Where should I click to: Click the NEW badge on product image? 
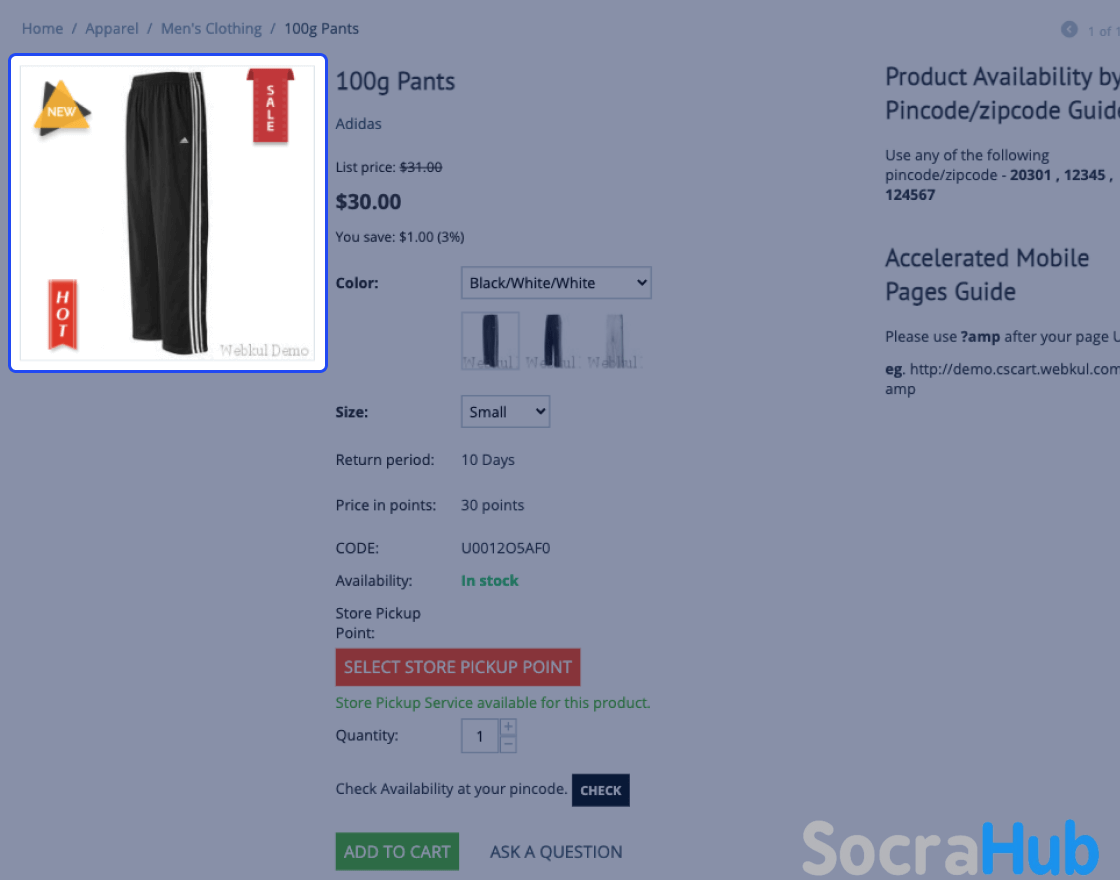pyautogui.click(x=62, y=109)
